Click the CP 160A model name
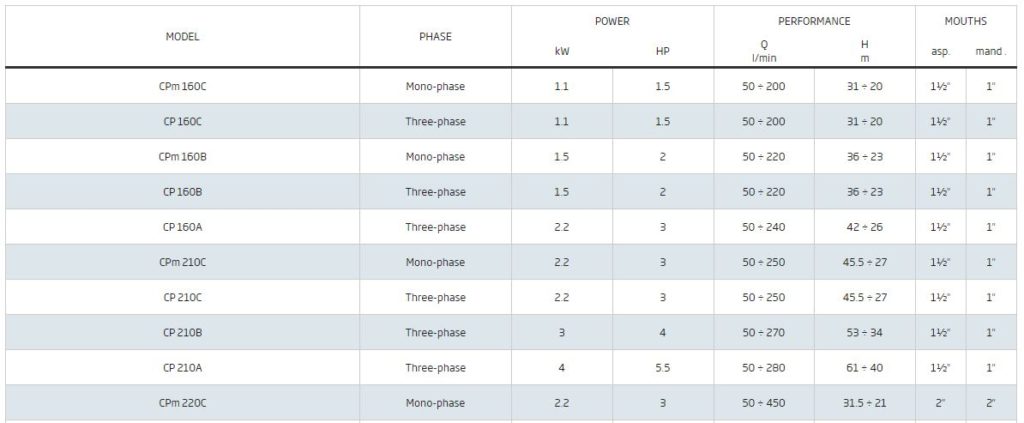 pyautogui.click(x=182, y=227)
